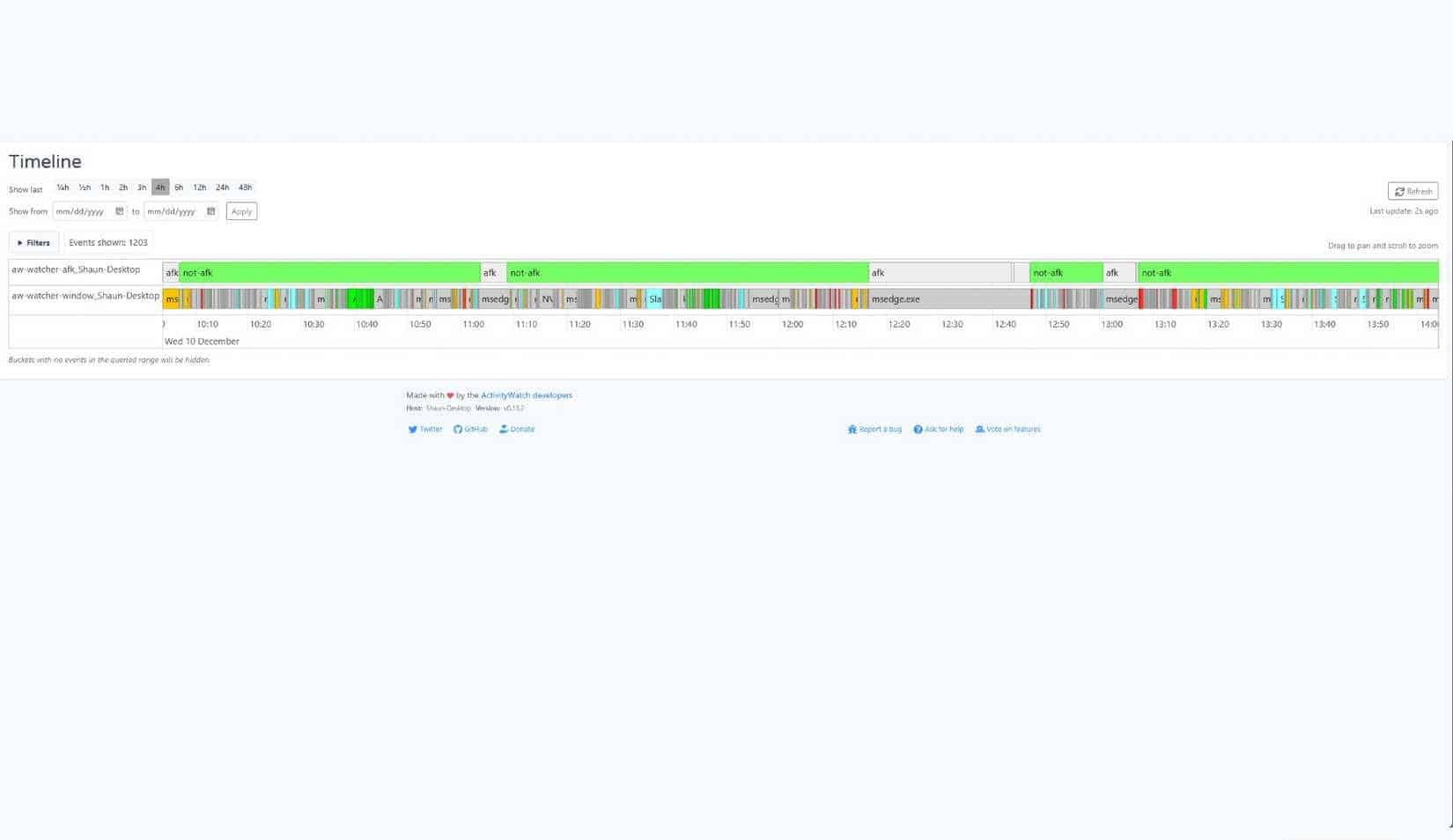Click the Ask for help icon
The width and height of the screenshot is (1453, 840).
tap(918, 430)
